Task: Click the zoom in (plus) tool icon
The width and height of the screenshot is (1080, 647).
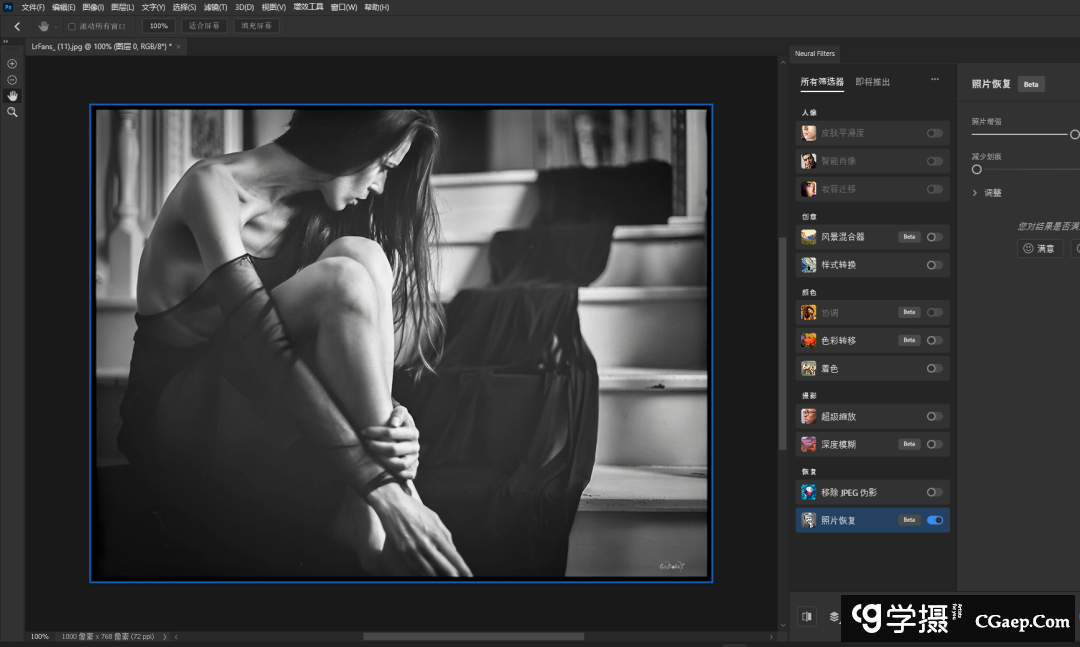Action: [x=12, y=64]
